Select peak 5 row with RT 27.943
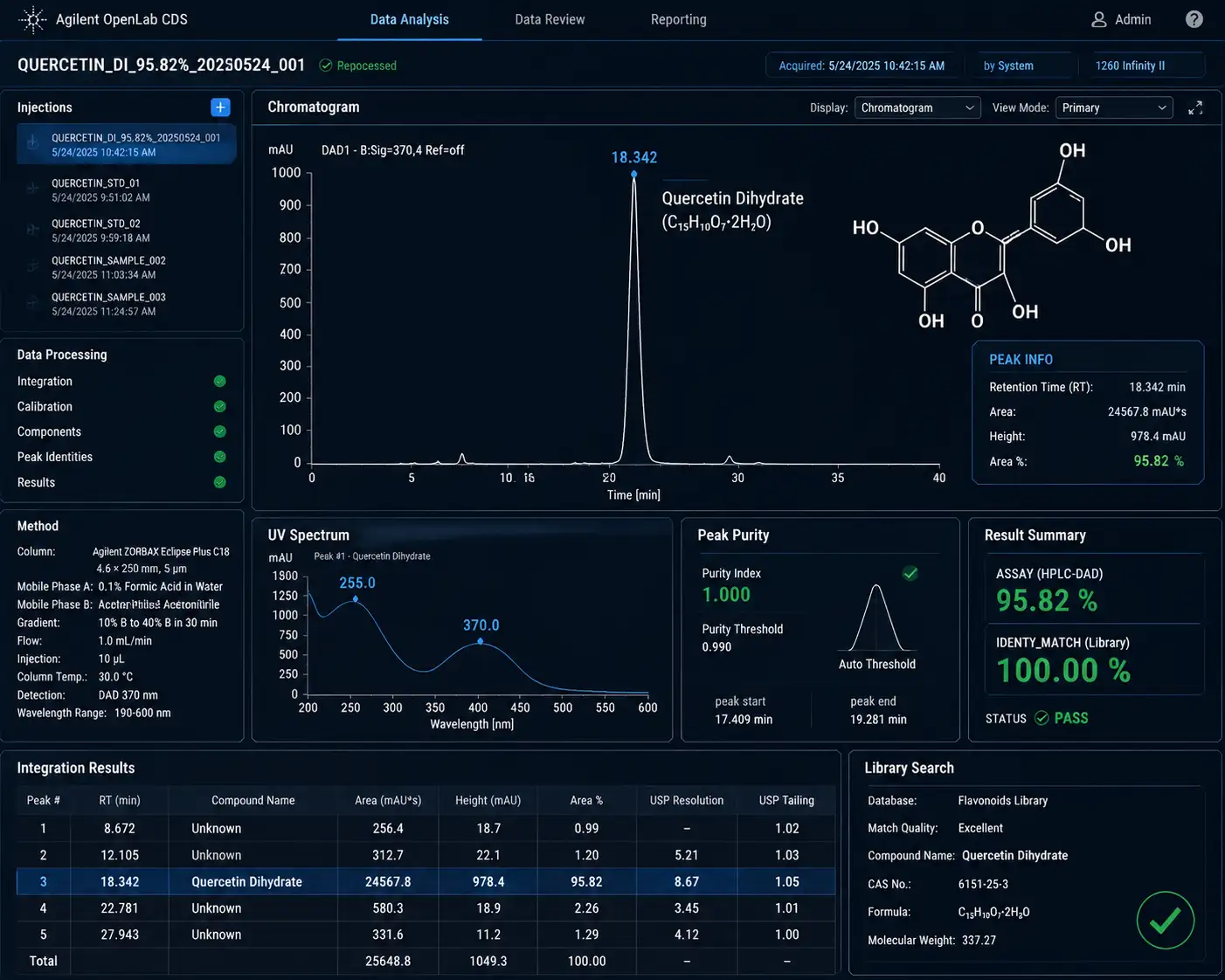1225x980 pixels. (x=426, y=935)
